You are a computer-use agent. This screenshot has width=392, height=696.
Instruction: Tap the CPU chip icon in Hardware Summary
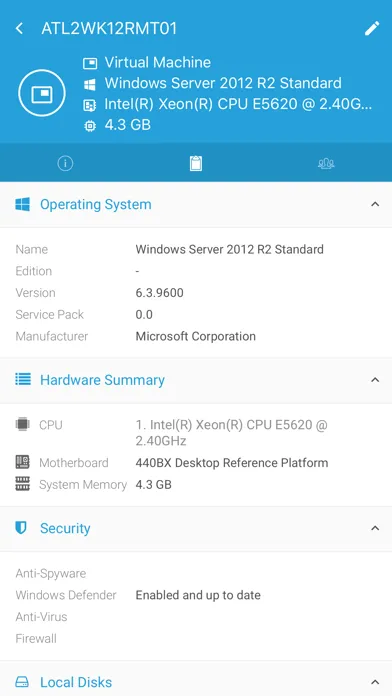tap(23, 424)
